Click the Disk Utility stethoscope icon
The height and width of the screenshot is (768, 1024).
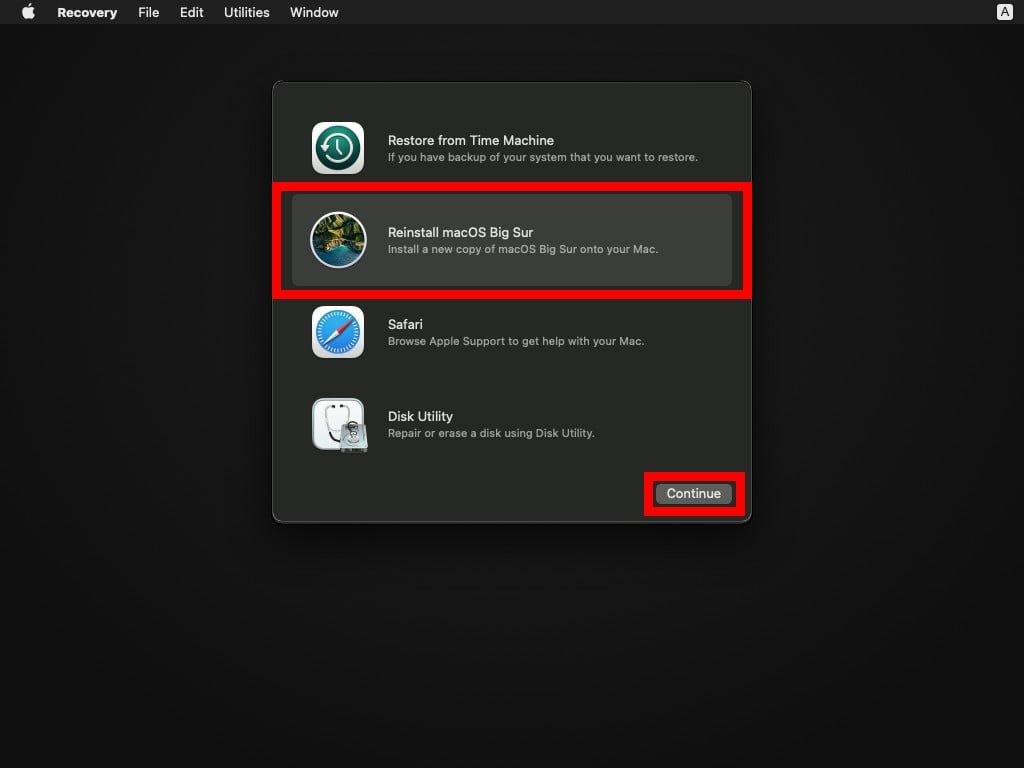click(x=340, y=425)
